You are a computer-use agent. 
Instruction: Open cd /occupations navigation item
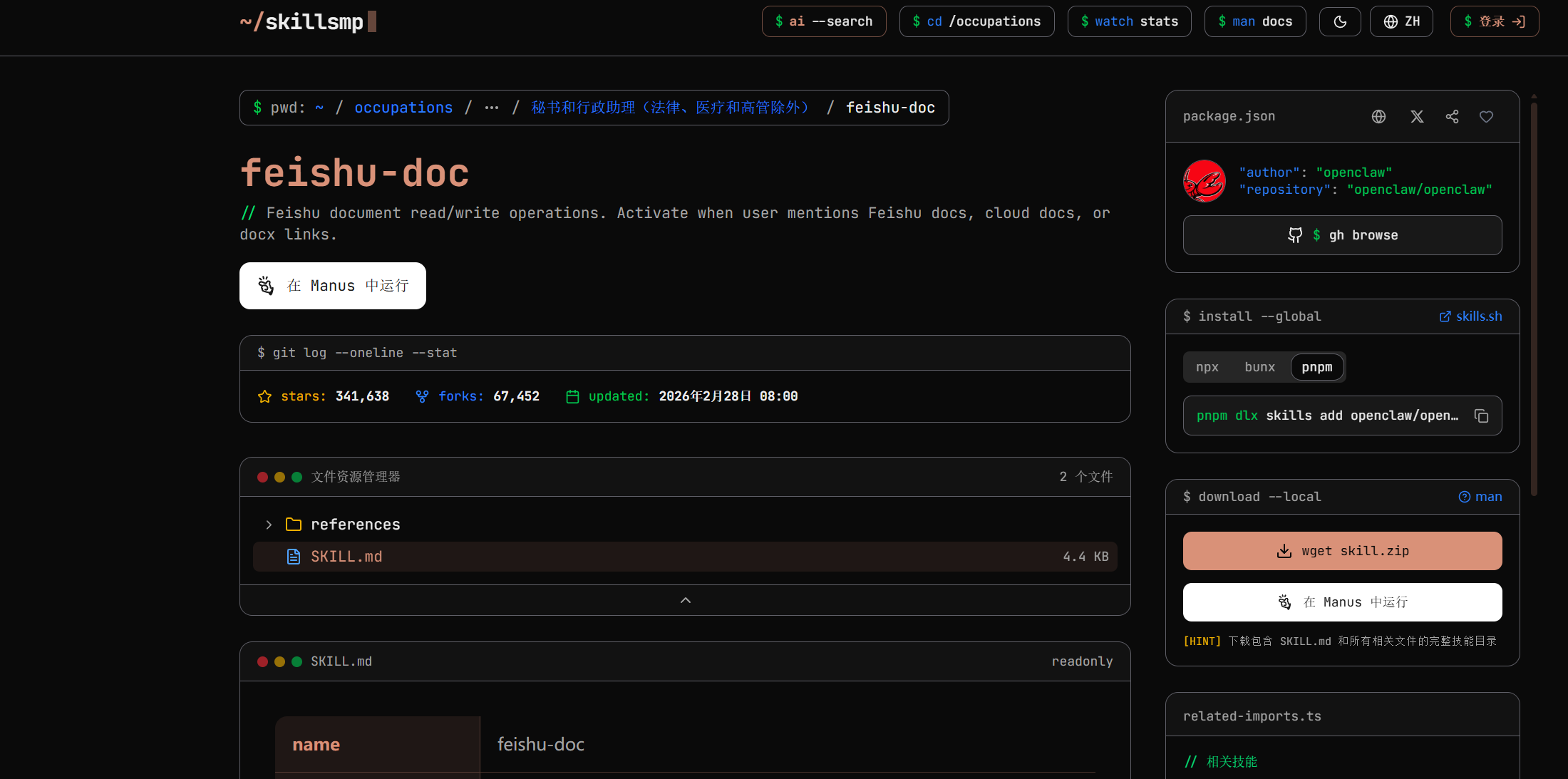(x=976, y=21)
